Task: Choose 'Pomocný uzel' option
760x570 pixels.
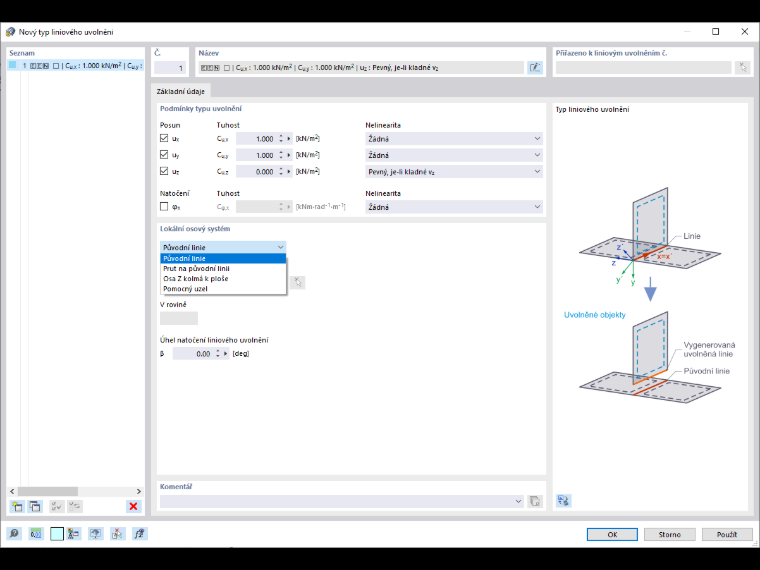Action: pyautogui.click(x=223, y=289)
